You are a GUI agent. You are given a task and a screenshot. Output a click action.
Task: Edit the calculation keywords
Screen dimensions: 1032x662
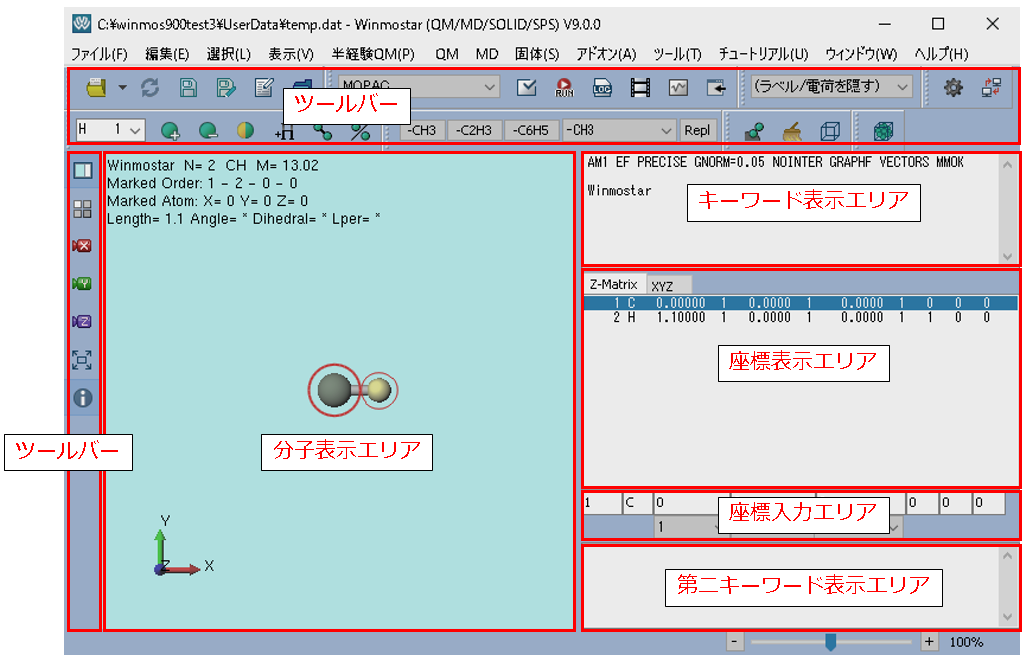point(262,88)
